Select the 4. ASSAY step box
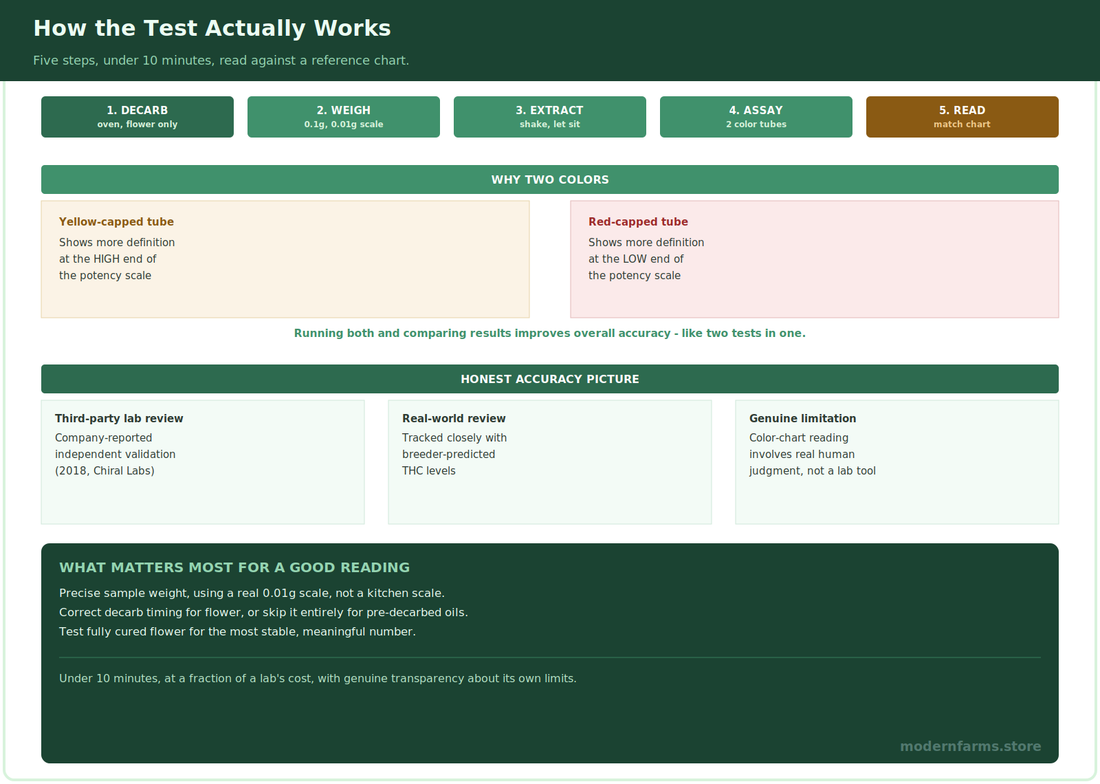Image resolution: width=1100 pixels, height=784 pixels. (x=756, y=117)
